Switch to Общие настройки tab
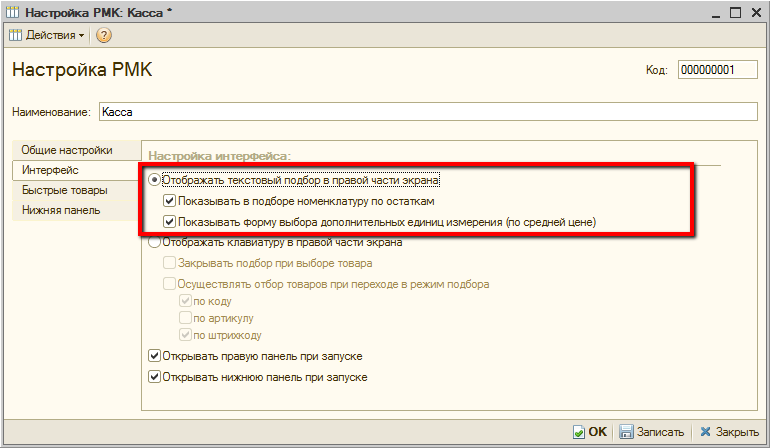The width and height of the screenshot is (770, 448). coord(67,150)
